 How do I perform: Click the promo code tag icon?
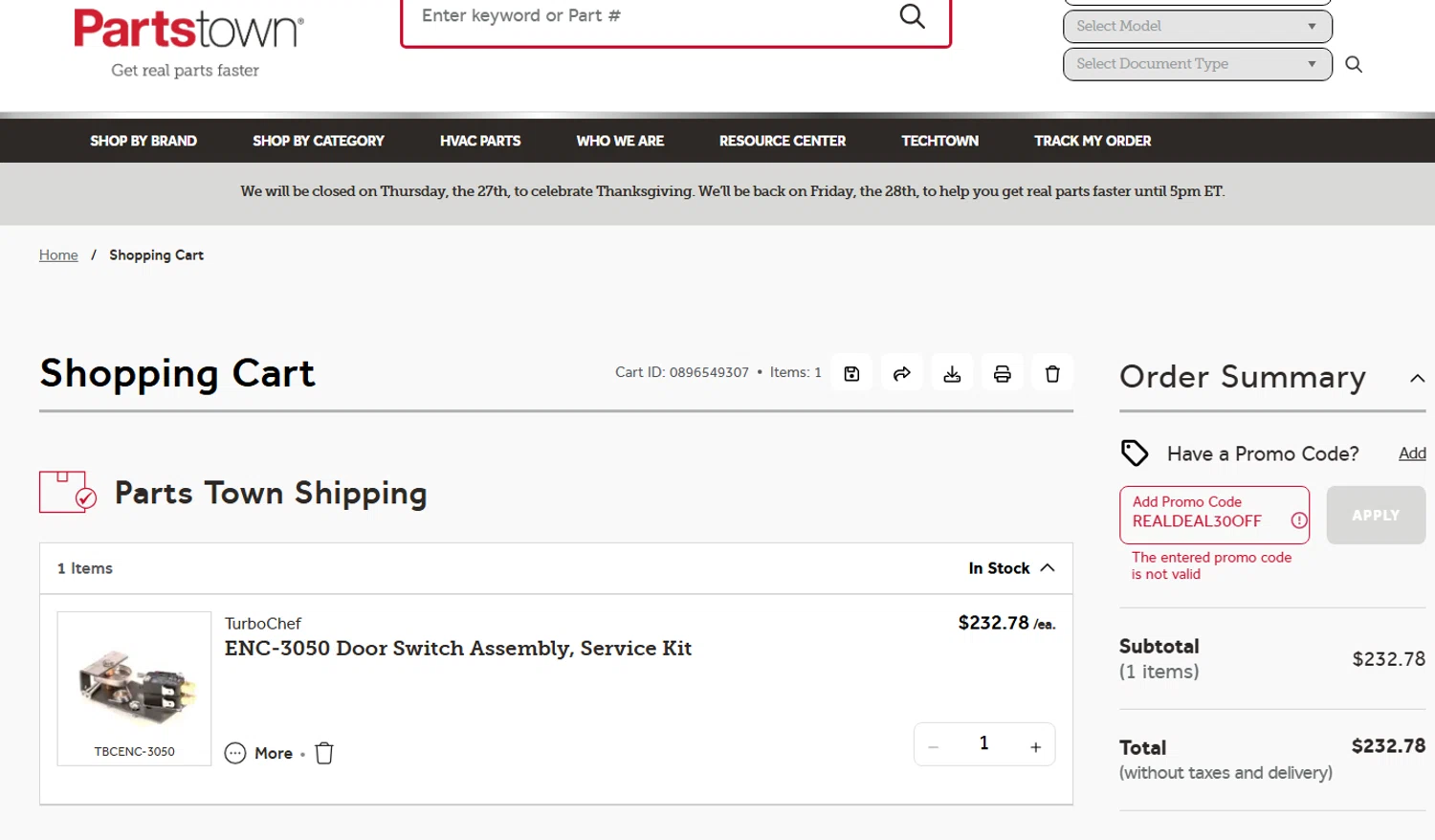tap(1135, 453)
